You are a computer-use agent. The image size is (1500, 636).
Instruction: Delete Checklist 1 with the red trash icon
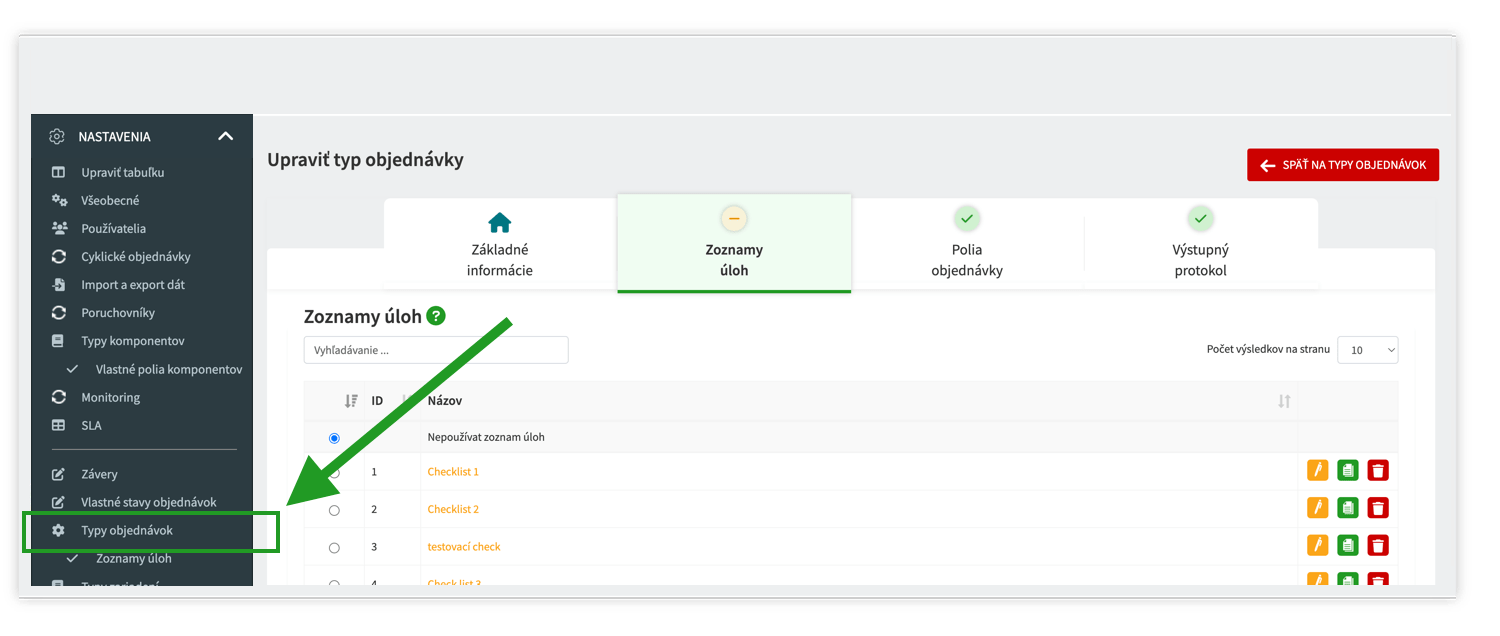coord(1378,470)
